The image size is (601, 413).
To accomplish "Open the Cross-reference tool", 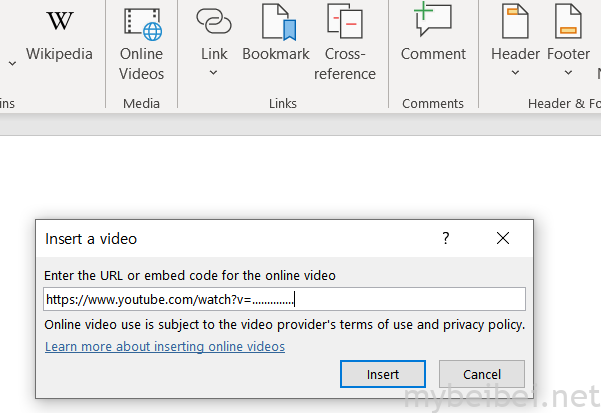I will point(345,42).
